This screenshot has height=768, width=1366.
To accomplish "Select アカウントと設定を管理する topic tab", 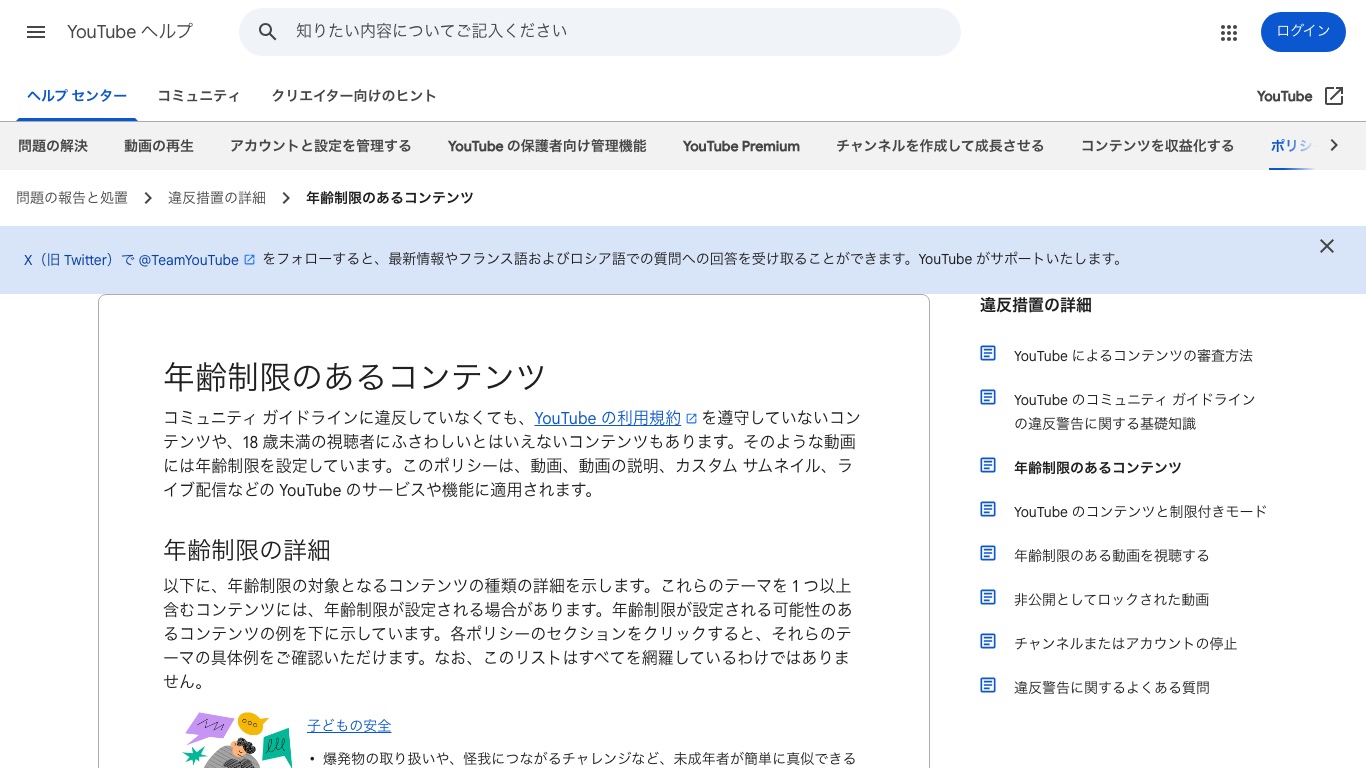I will tap(321, 146).
